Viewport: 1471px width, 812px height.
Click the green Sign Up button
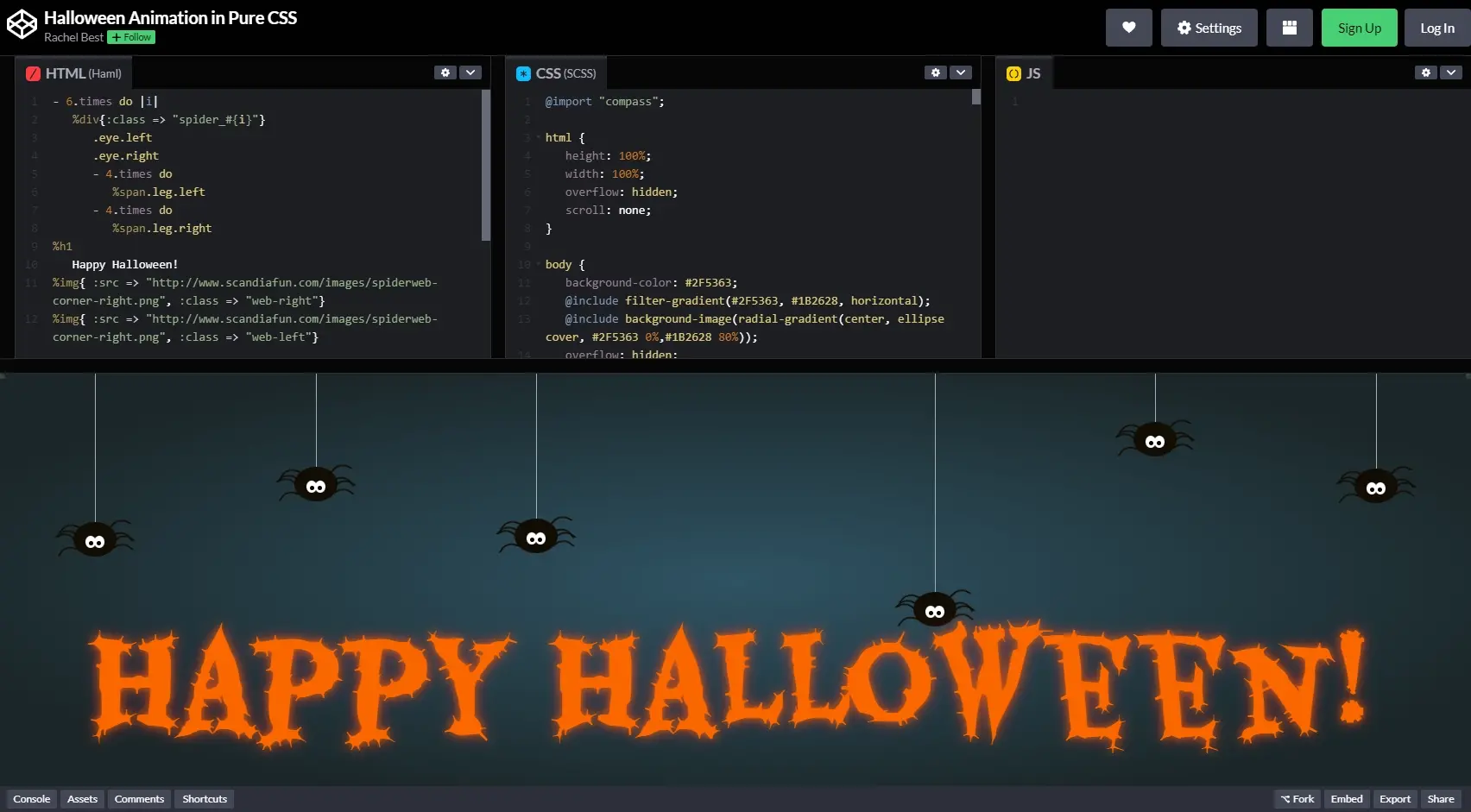point(1359,28)
